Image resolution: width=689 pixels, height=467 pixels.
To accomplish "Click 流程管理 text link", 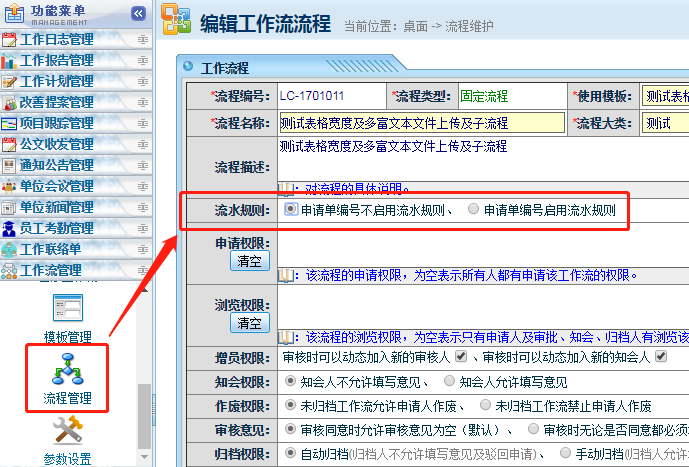I will pyautogui.click(x=68, y=398).
